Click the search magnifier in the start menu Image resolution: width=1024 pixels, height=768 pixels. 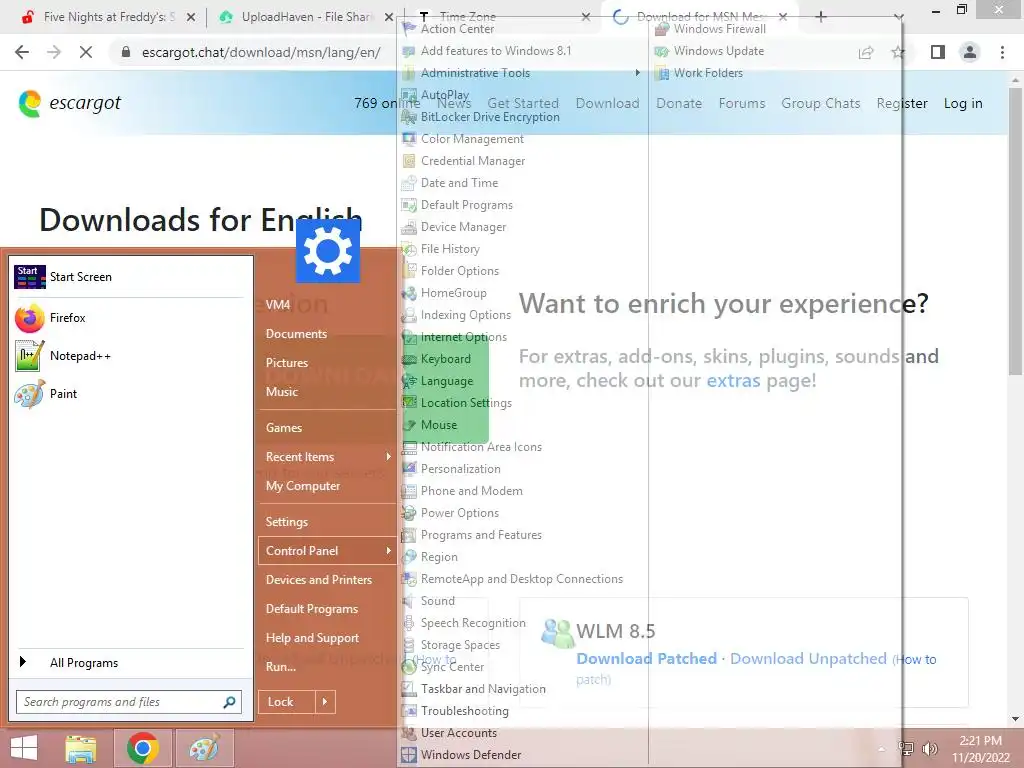coord(229,702)
